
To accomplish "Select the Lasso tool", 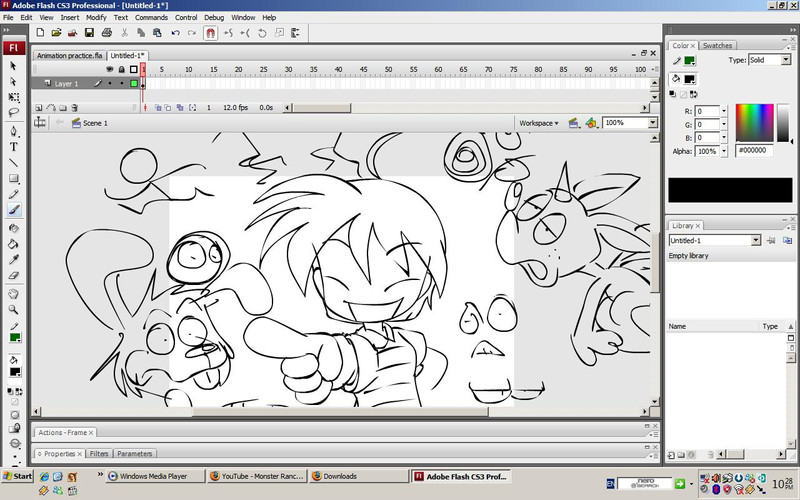I will [13, 112].
